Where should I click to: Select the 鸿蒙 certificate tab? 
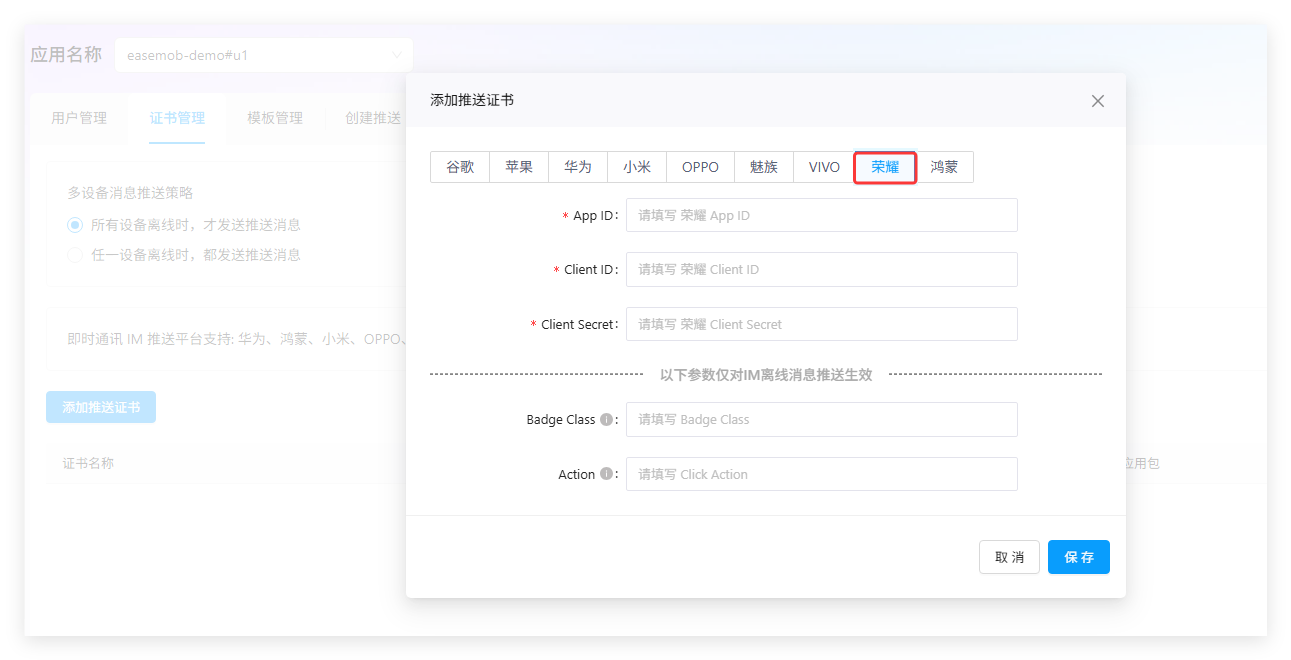(944, 167)
